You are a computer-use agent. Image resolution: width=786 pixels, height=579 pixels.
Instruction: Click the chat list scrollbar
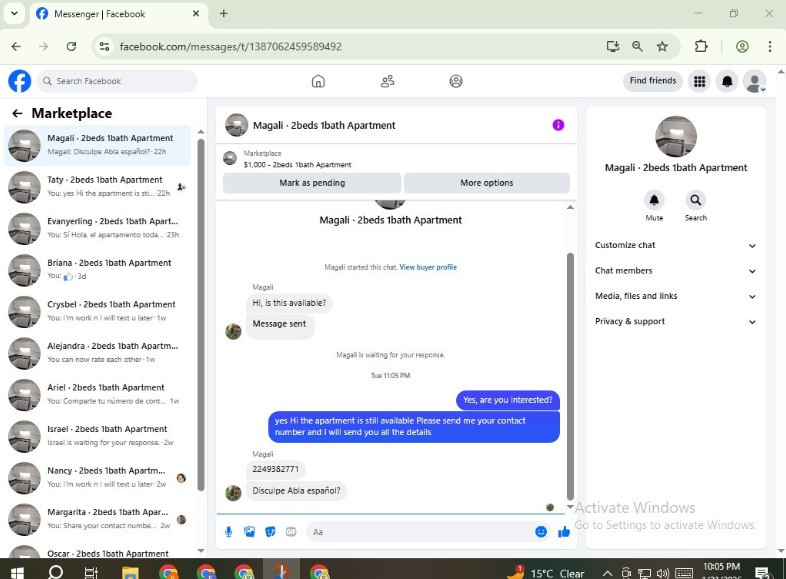click(201, 315)
